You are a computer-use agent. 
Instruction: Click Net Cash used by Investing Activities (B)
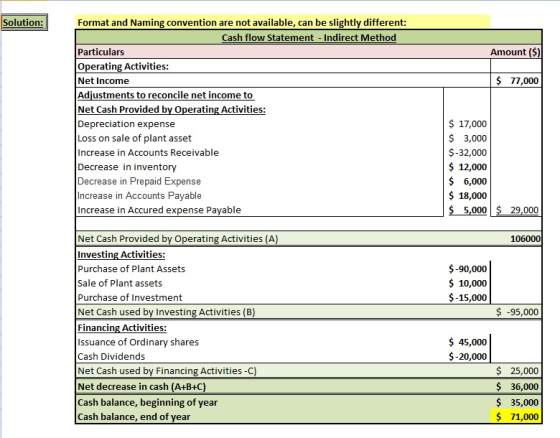click(x=166, y=312)
